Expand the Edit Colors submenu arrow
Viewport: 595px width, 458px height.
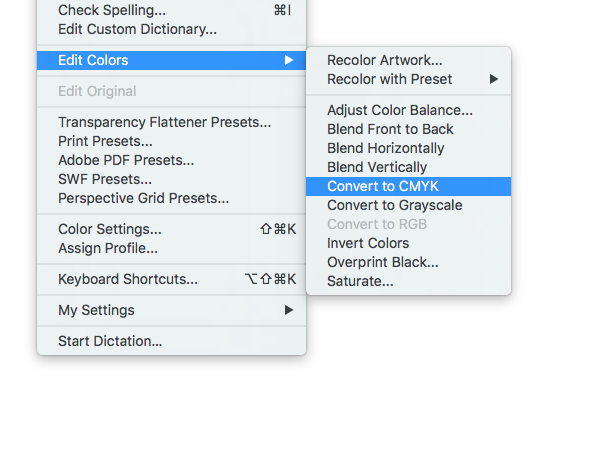tap(289, 60)
